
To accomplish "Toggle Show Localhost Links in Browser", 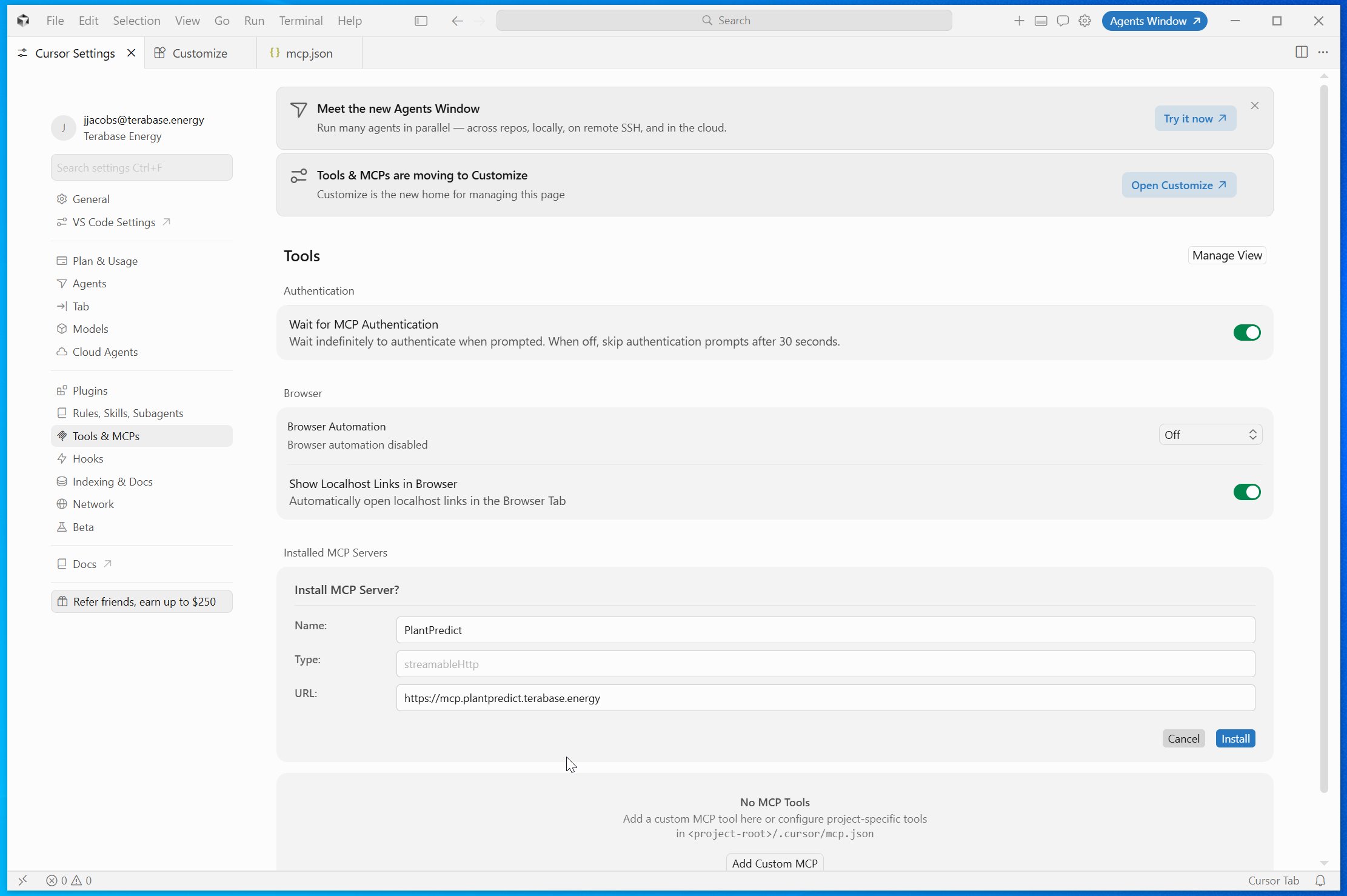I will point(1247,492).
